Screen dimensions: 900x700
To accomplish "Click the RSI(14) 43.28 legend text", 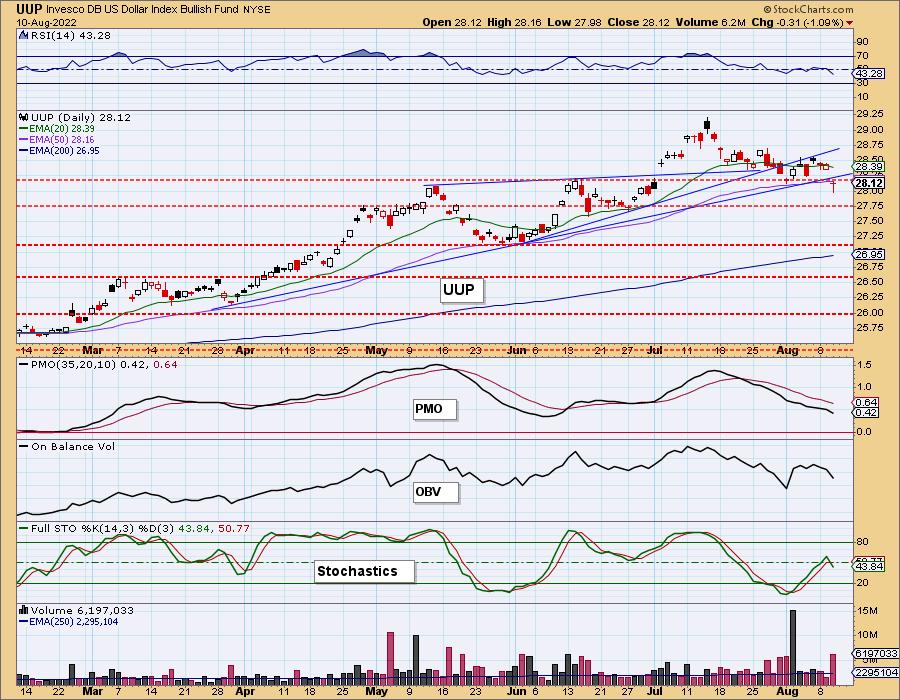I will point(70,35).
